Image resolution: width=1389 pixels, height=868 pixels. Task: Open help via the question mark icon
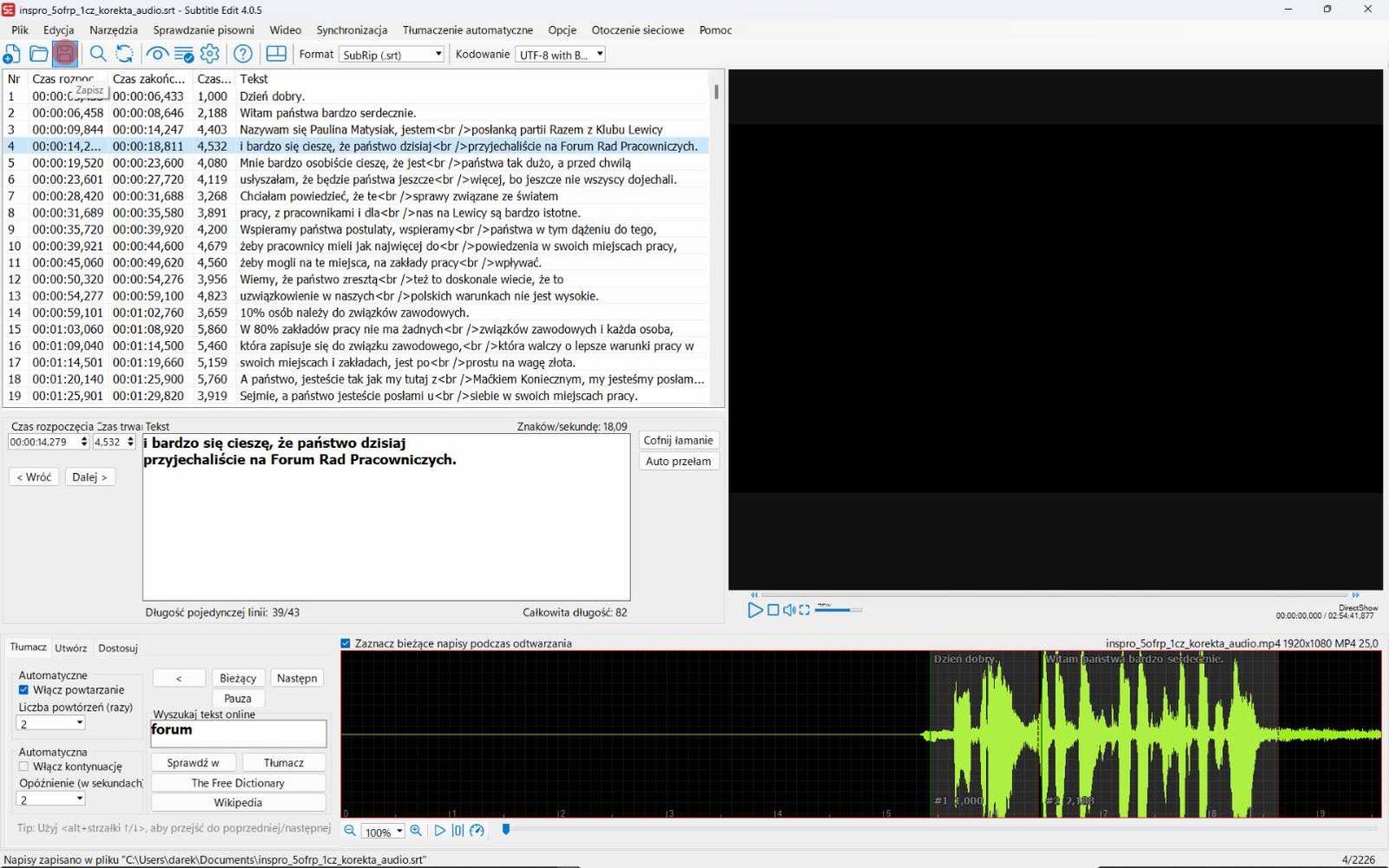tap(243, 54)
